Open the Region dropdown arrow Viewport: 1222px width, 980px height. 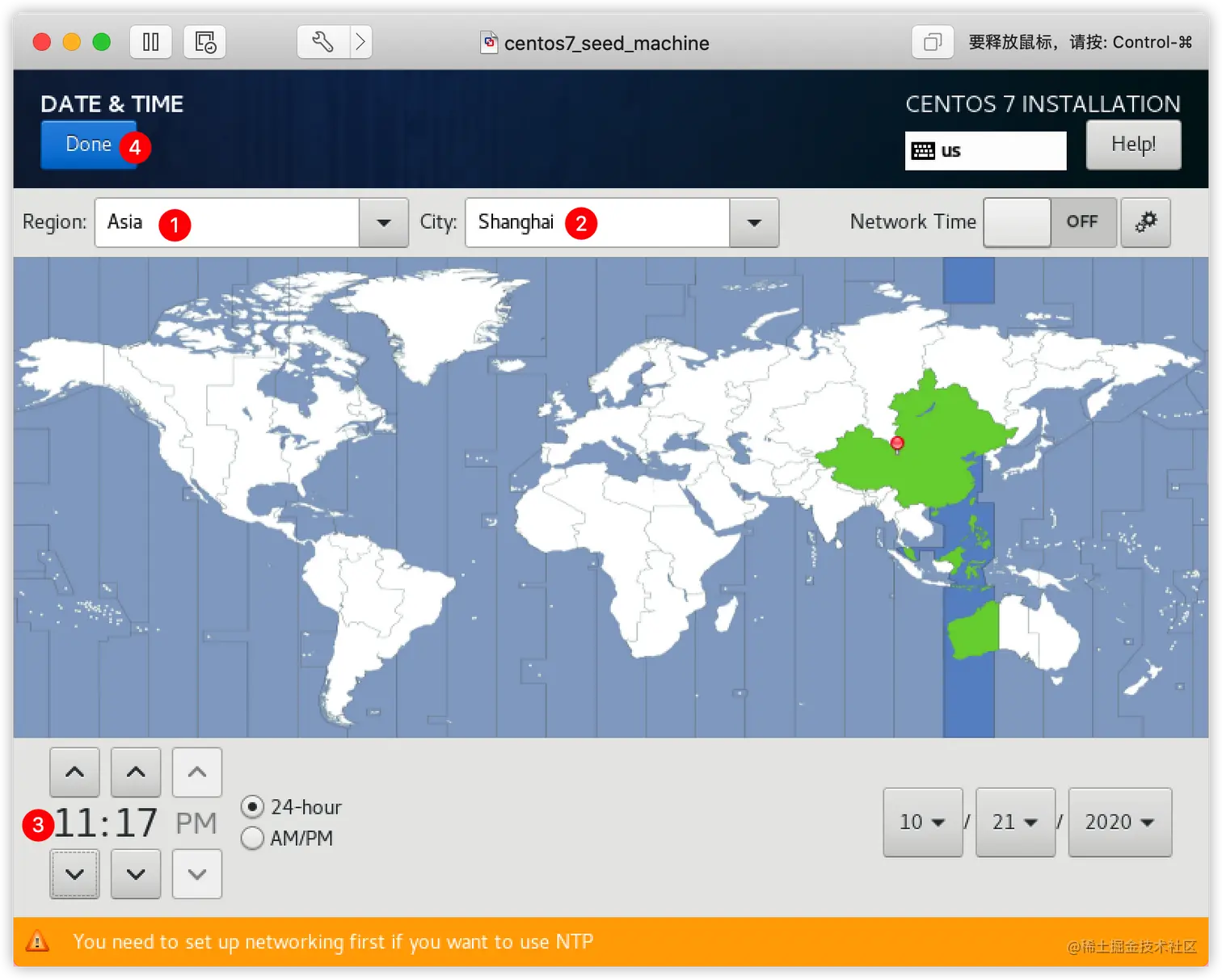coord(384,223)
